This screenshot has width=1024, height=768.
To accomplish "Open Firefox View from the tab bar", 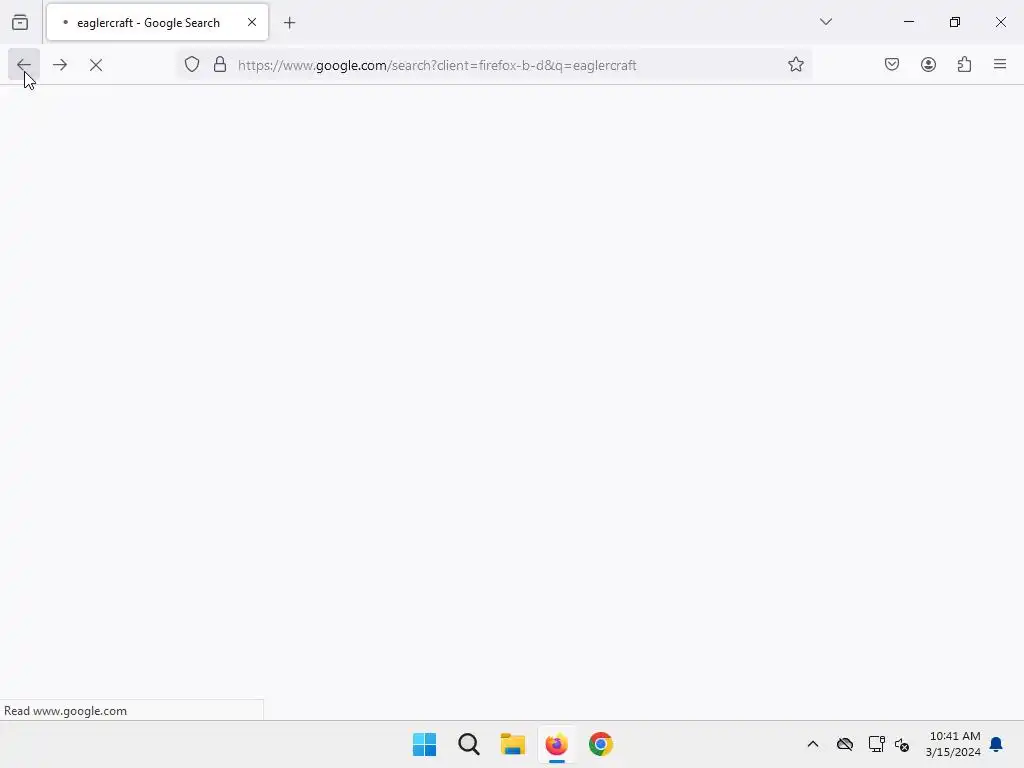I will pos(20,22).
